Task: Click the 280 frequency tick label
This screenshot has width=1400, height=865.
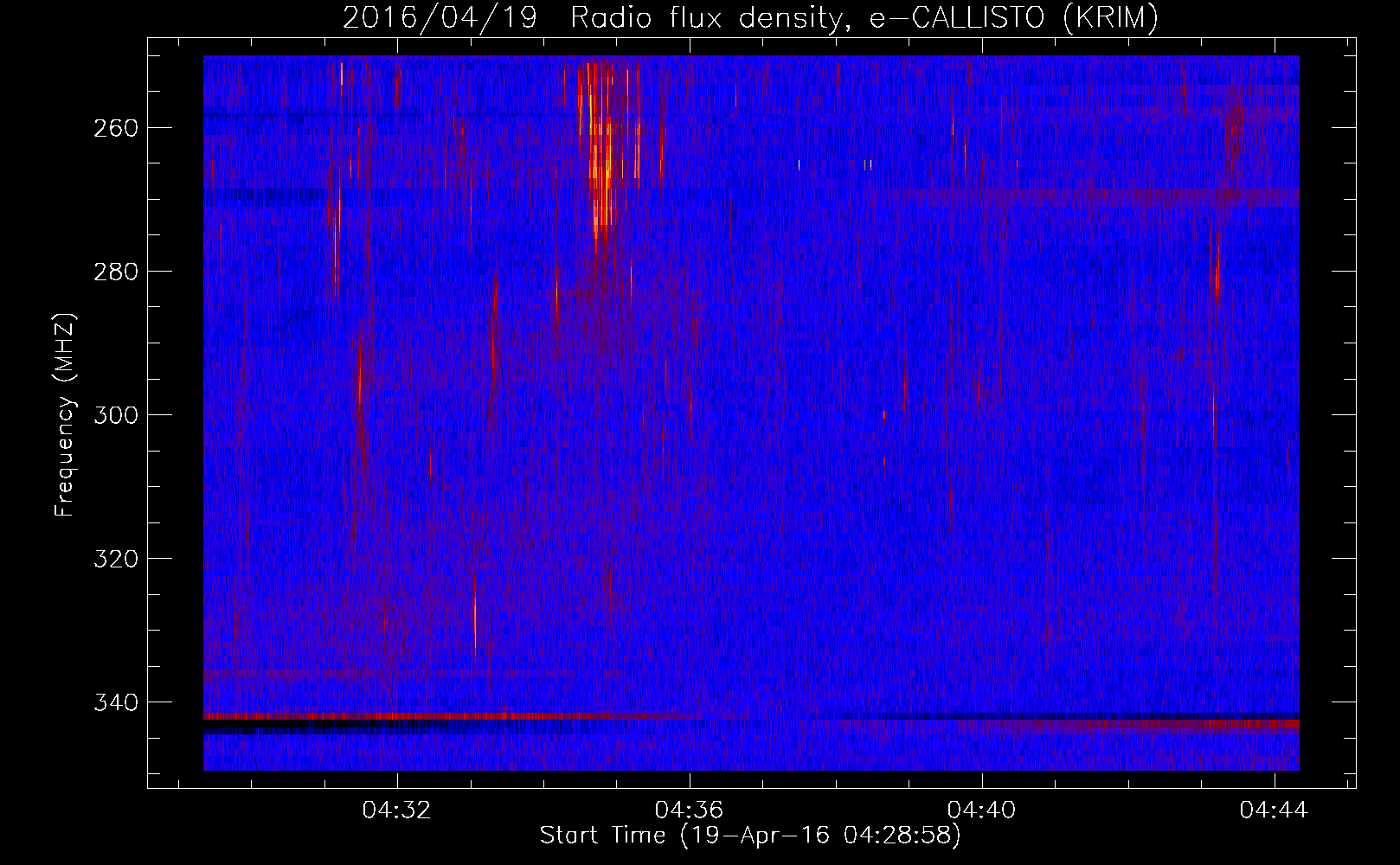Action: 116,272
